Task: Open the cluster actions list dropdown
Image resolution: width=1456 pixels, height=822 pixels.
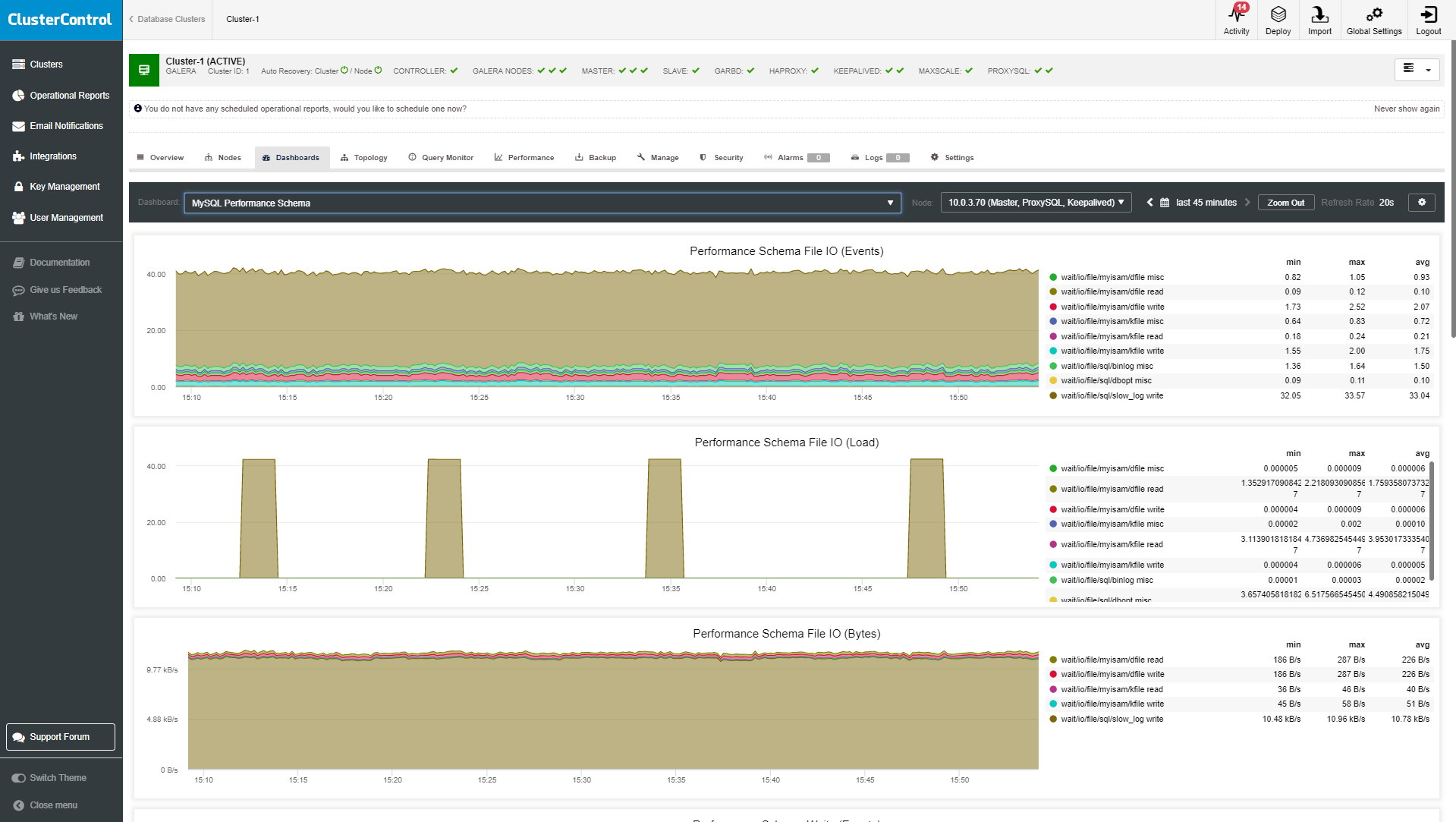Action: 1417,69
